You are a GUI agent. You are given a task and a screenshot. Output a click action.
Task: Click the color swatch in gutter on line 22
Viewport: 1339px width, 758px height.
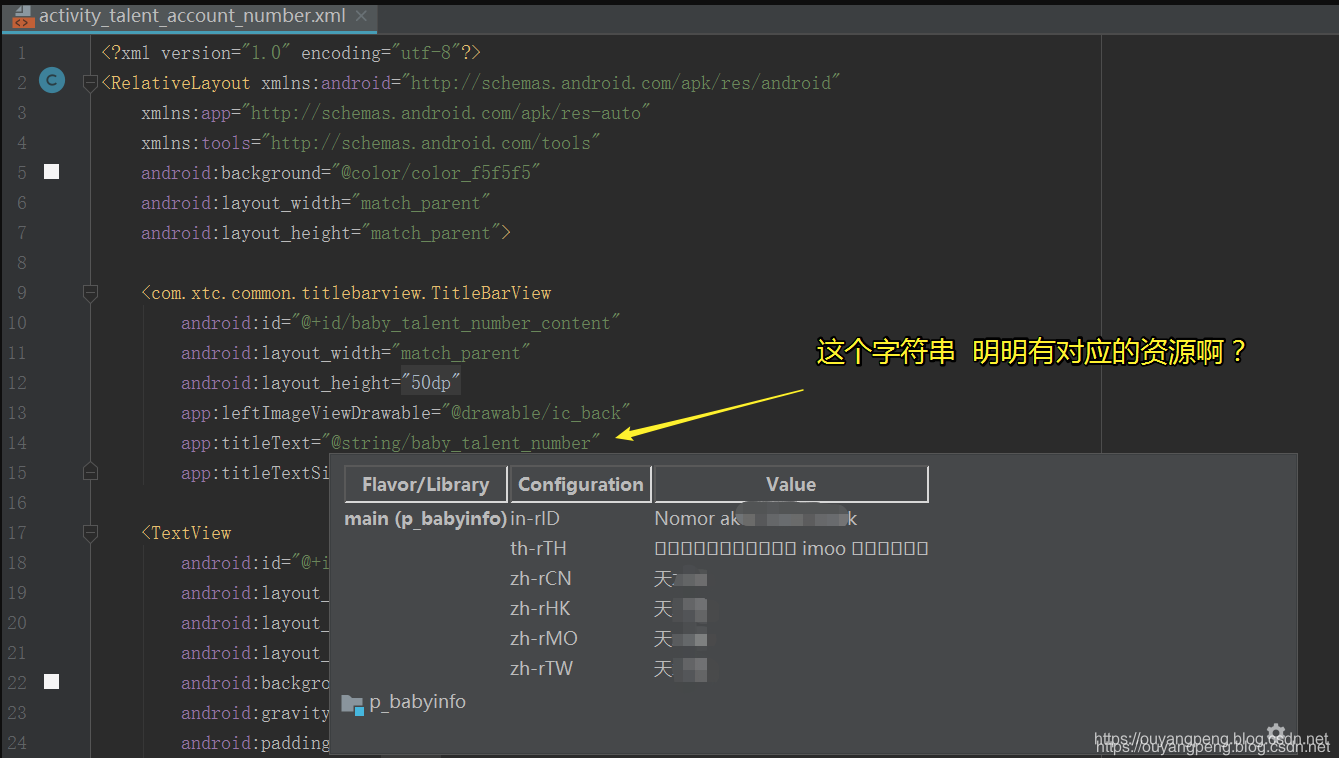tap(51, 682)
